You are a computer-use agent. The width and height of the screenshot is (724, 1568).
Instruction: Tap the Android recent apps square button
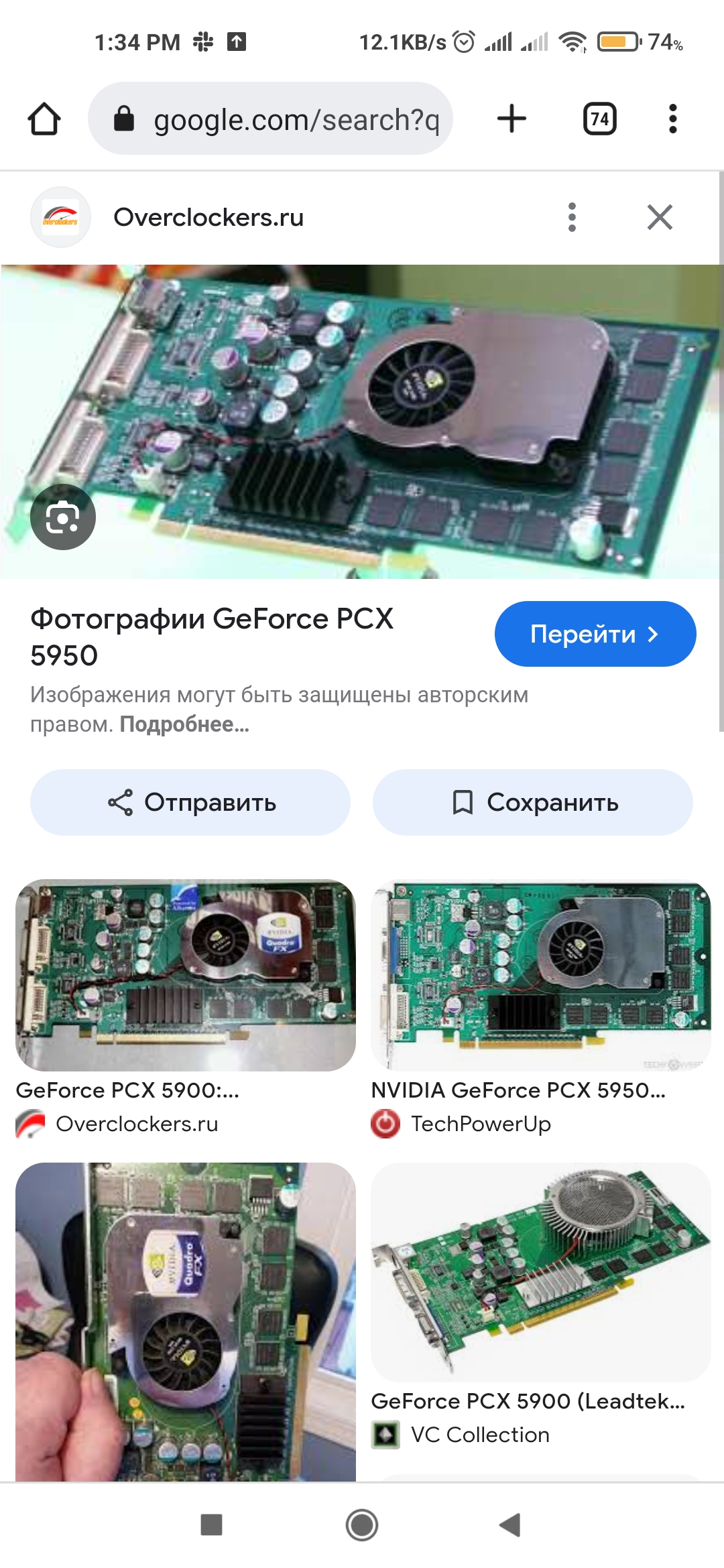212,1525
